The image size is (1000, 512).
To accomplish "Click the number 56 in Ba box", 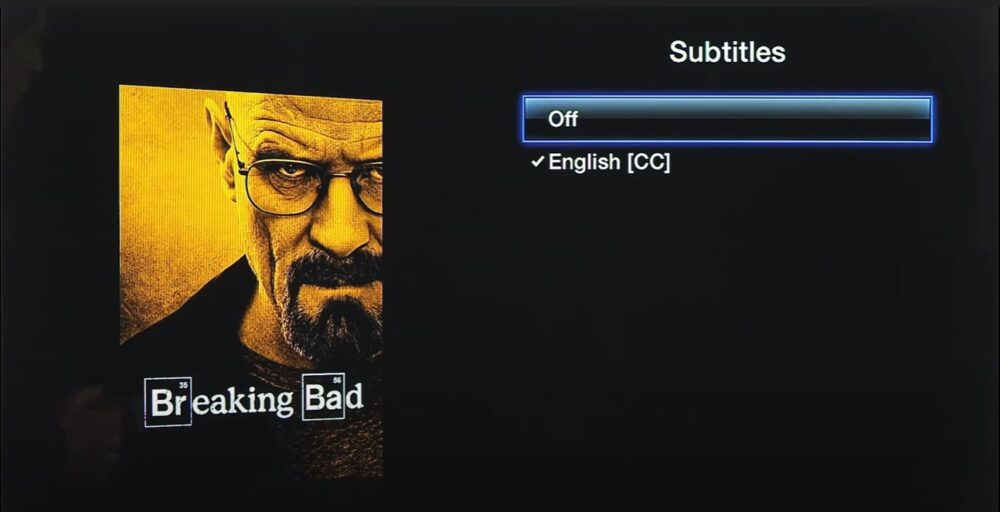I will coord(337,380).
